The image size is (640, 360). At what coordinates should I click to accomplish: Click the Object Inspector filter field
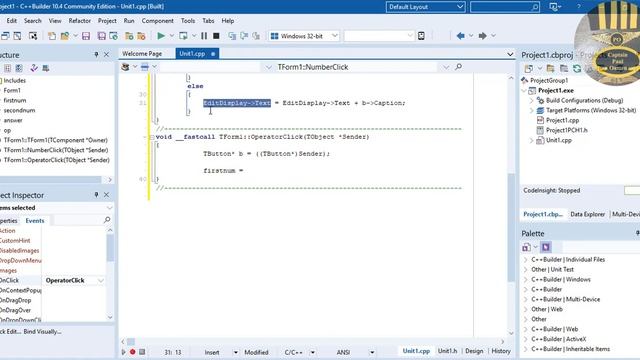(x=78, y=220)
